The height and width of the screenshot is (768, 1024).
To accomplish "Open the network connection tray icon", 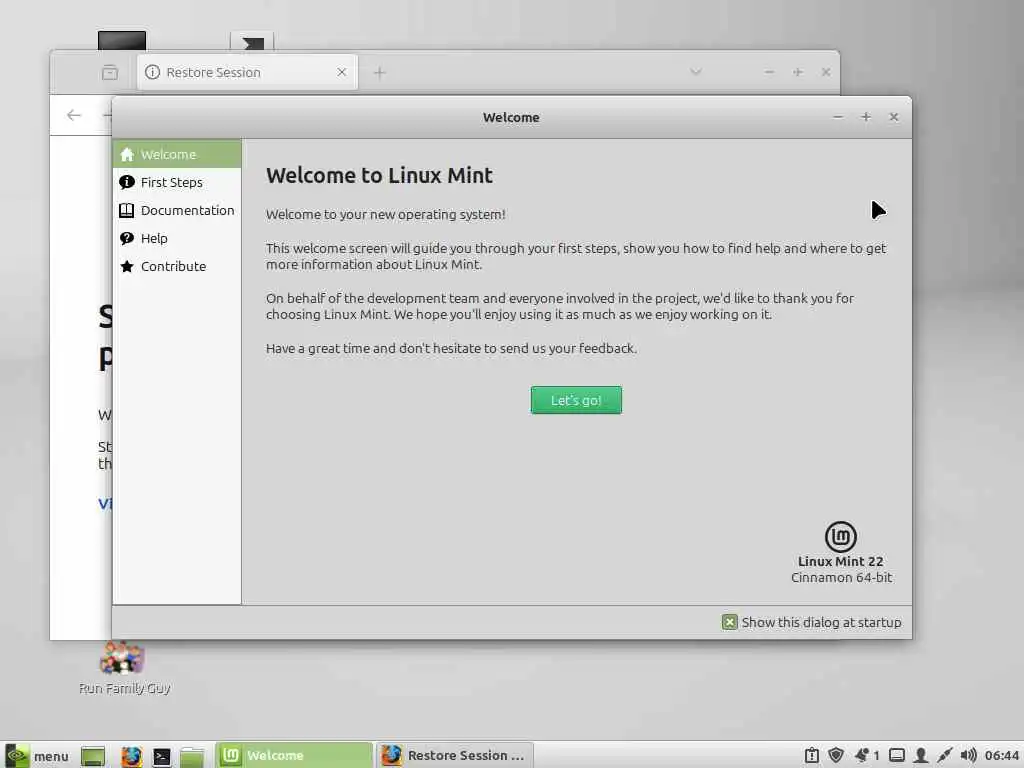I will point(944,755).
